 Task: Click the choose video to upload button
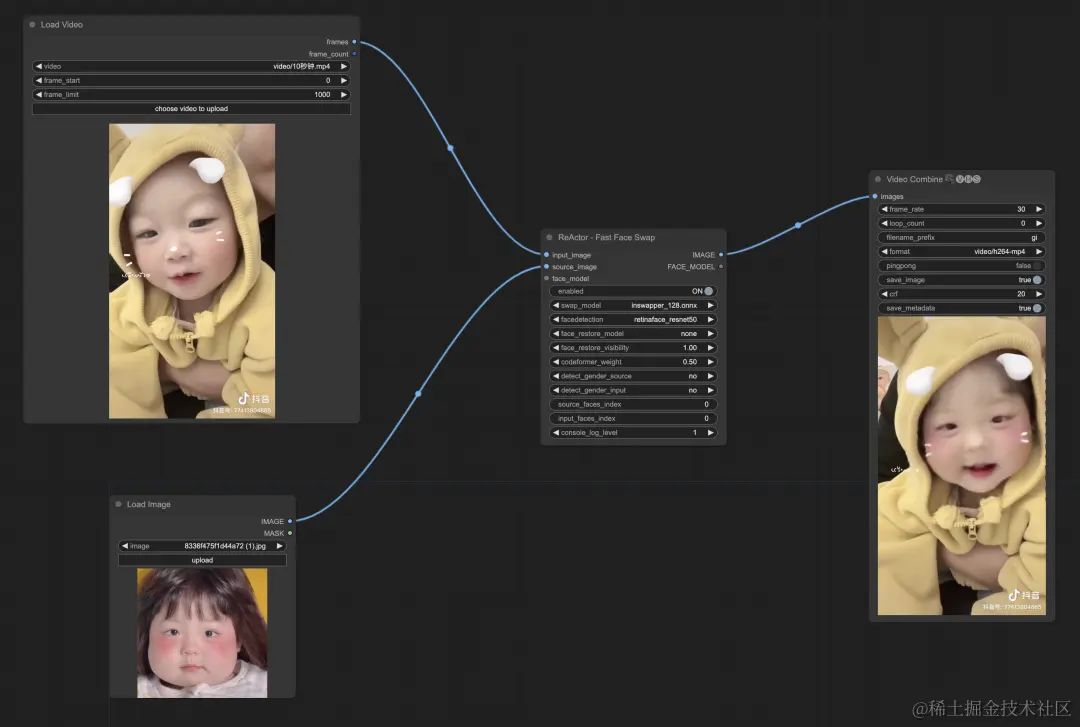(x=191, y=109)
